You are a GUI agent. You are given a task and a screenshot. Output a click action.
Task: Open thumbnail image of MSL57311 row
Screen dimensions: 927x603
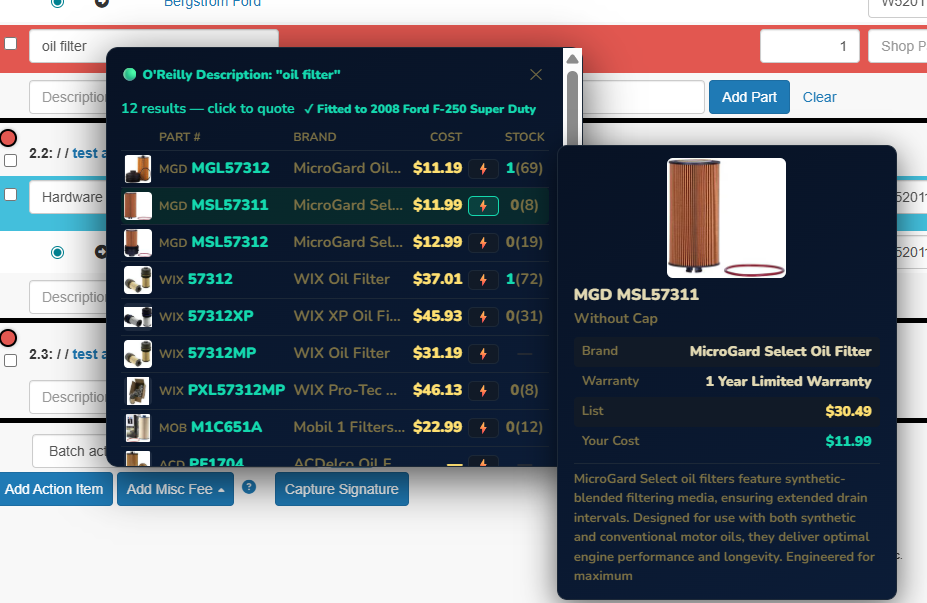coord(138,206)
